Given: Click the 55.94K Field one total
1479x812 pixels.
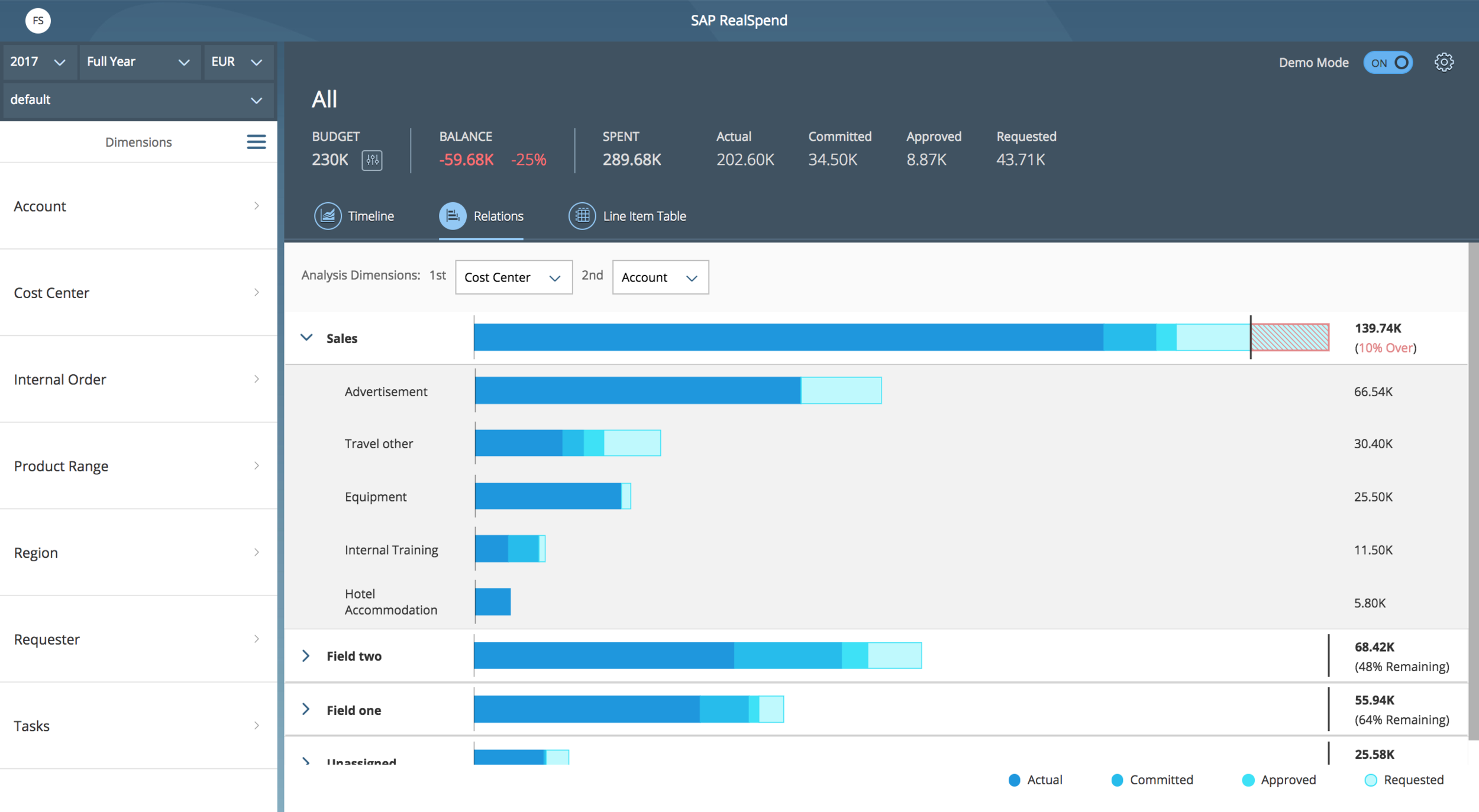Looking at the screenshot, I should pyautogui.click(x=1374, y=700).
